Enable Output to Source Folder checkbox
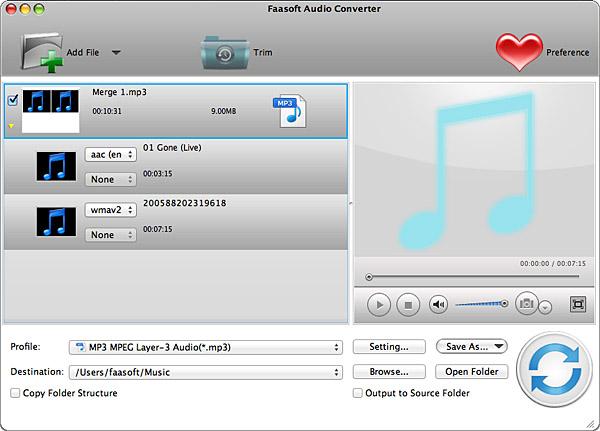This screenshot has width=600, height=431. 357,393
